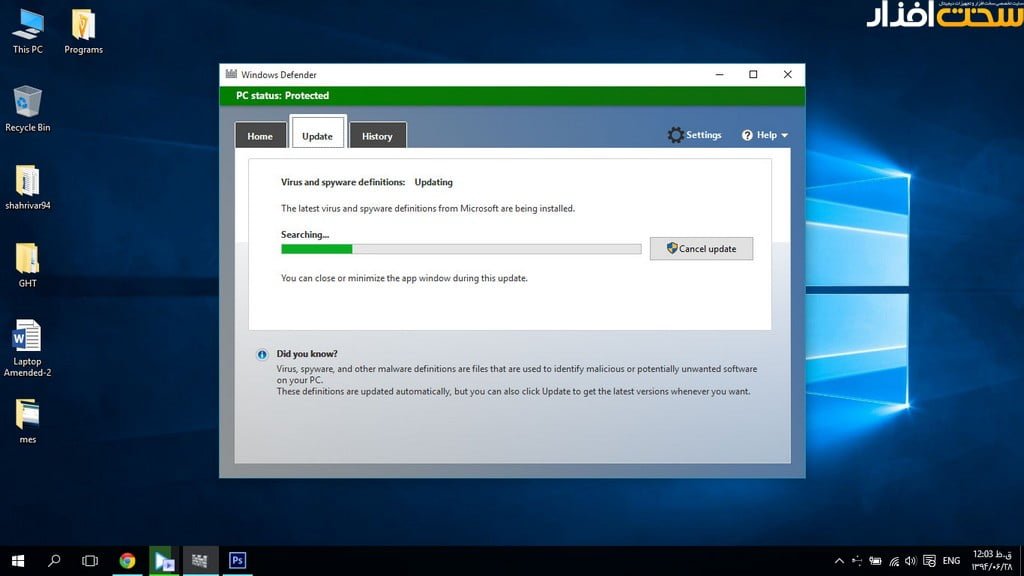
Task: Open the Windows Start menu
Action: [x=17, y=561]
